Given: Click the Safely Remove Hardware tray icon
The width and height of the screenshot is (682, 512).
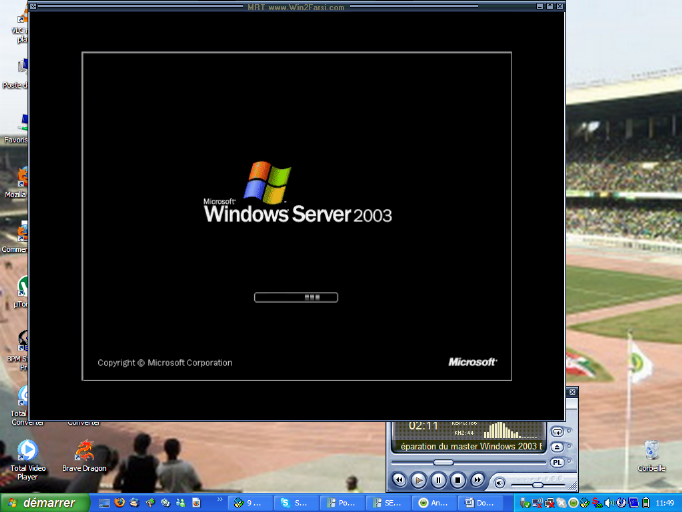Looking at the screenshot, I should 525,503.
